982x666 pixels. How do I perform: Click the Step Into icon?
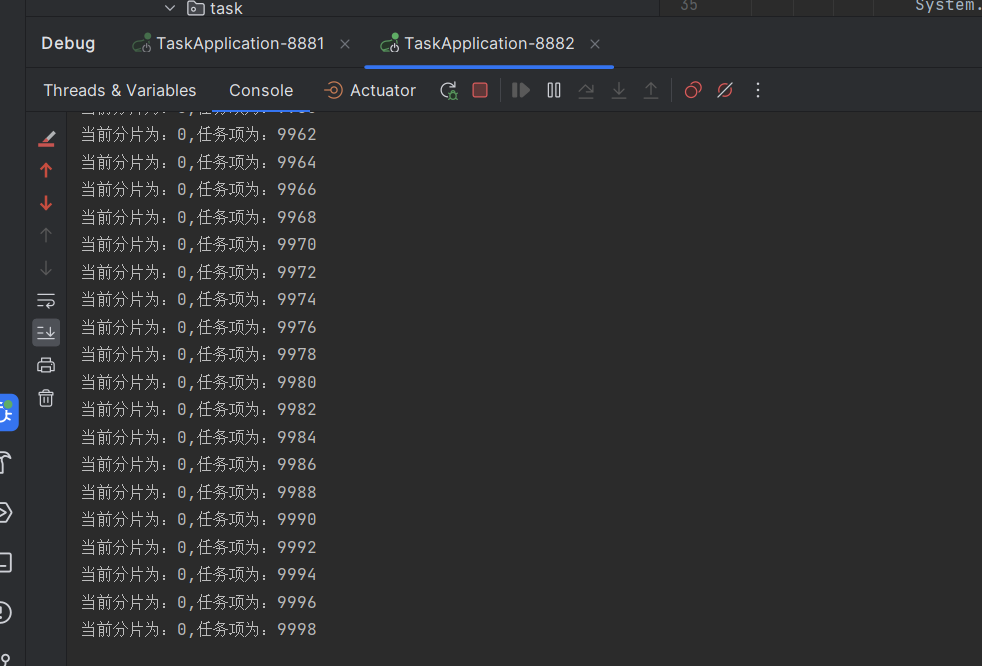(619, 89)
